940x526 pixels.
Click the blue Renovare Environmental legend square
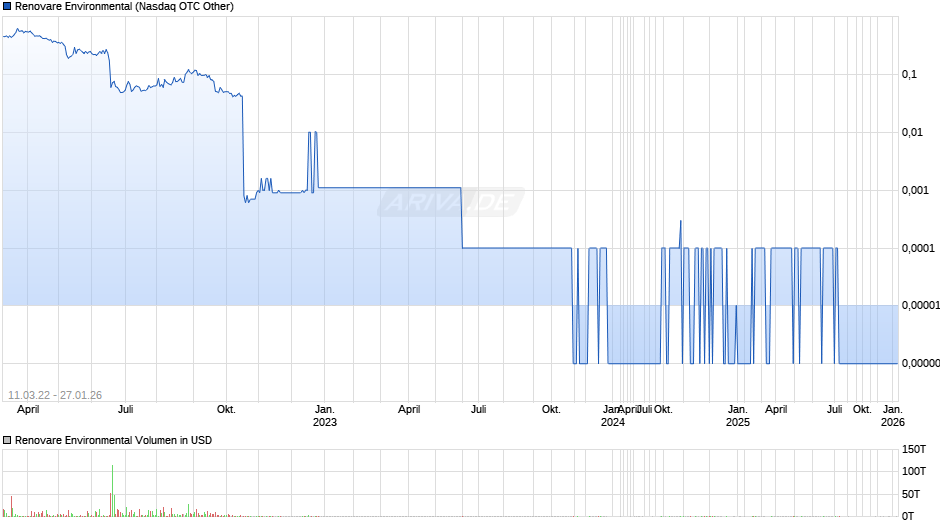(x=7, y=7)
